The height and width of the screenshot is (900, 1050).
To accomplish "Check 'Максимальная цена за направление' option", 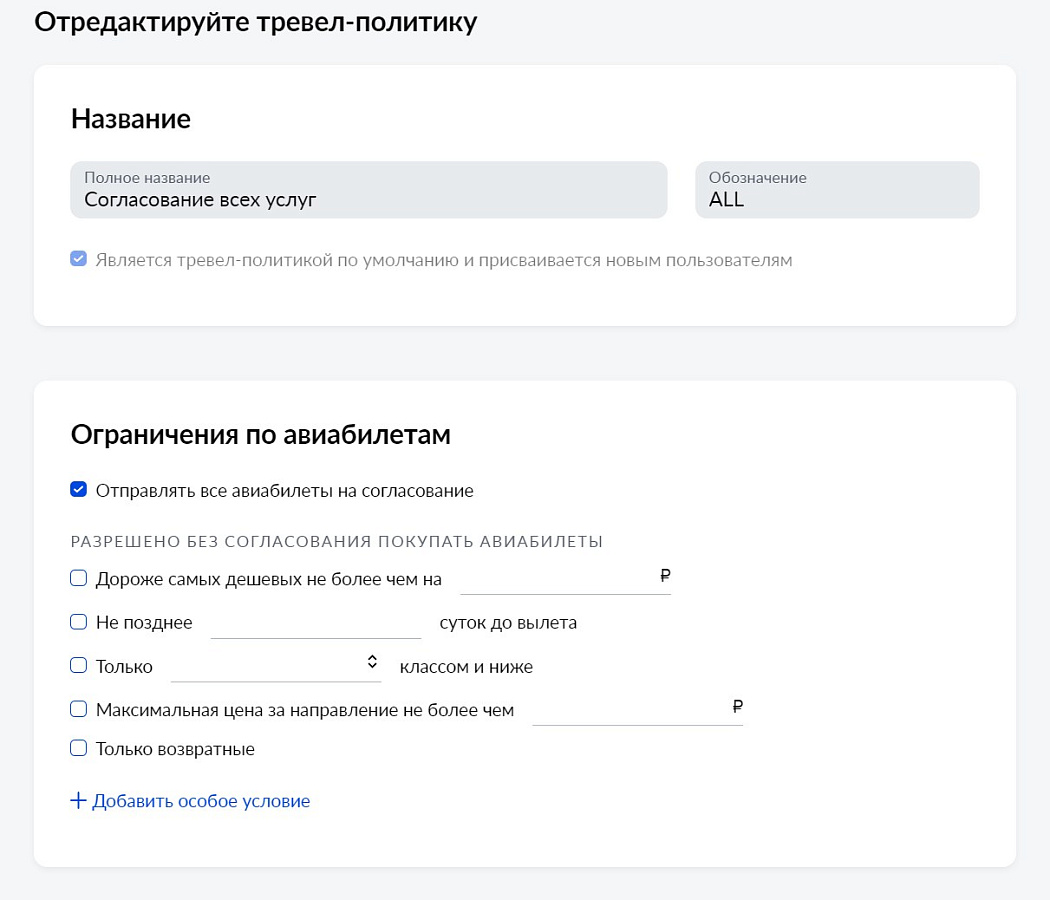I will [78, 709].
